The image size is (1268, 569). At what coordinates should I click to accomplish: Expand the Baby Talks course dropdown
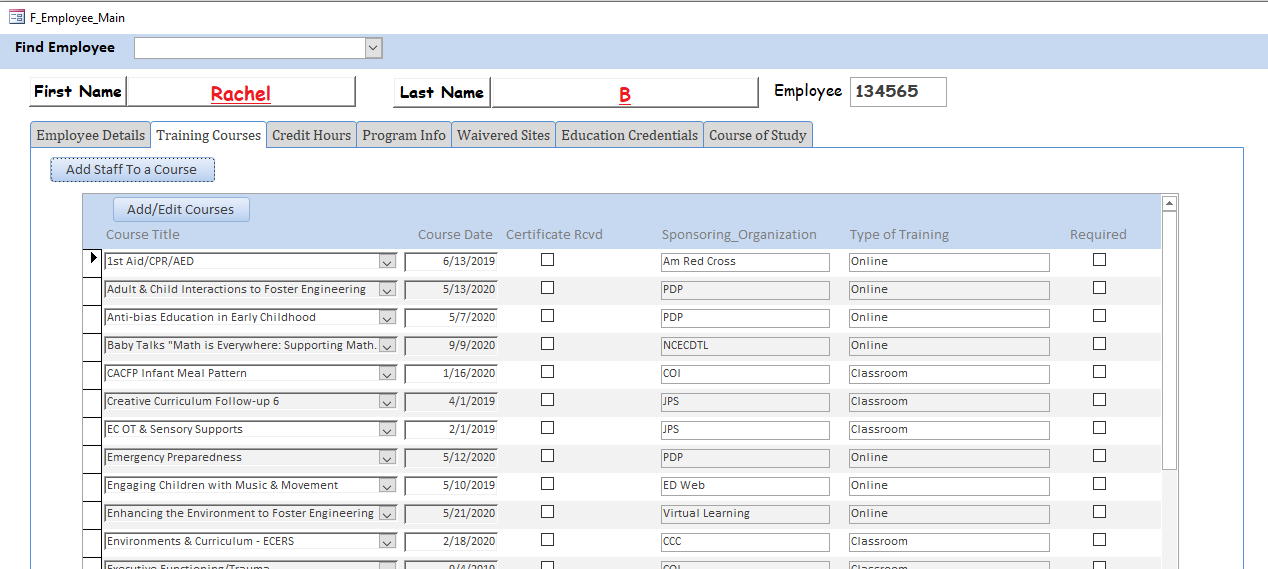[387, 346]
